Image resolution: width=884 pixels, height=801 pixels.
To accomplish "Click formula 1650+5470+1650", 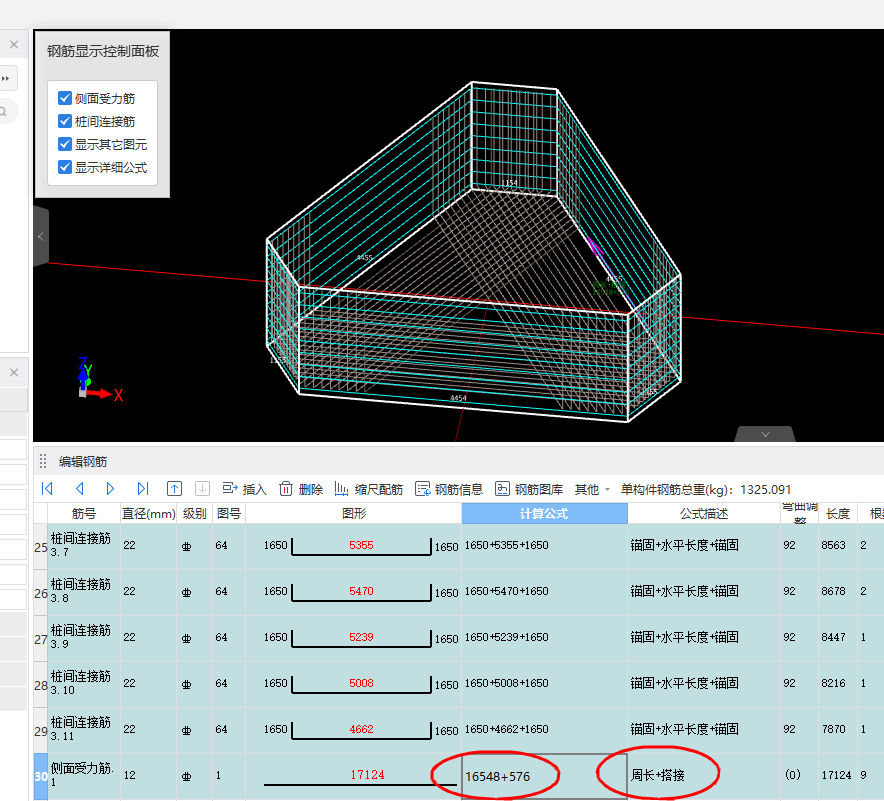I will coord(506,591).
